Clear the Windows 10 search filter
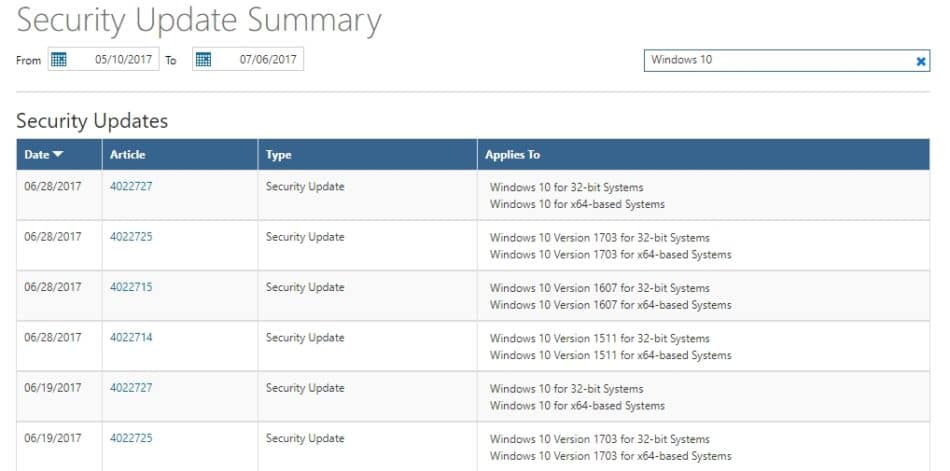950x471 pixels. 920,61
